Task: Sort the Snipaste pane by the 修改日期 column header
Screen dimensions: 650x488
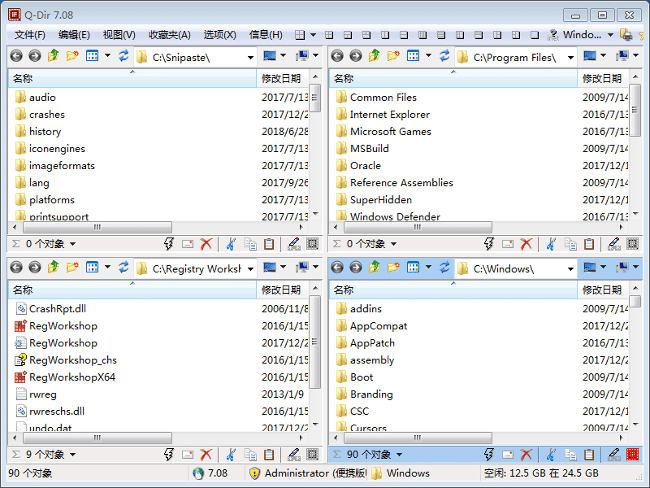Action: [281, 78]
